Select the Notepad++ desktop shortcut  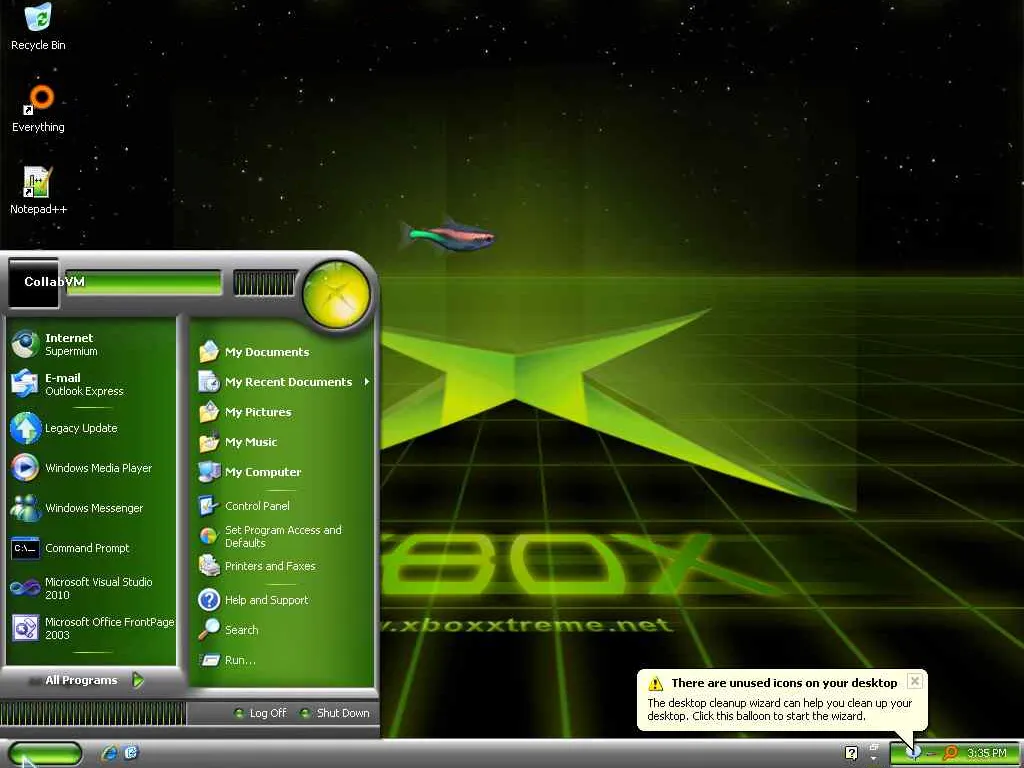tap(38, 191)
